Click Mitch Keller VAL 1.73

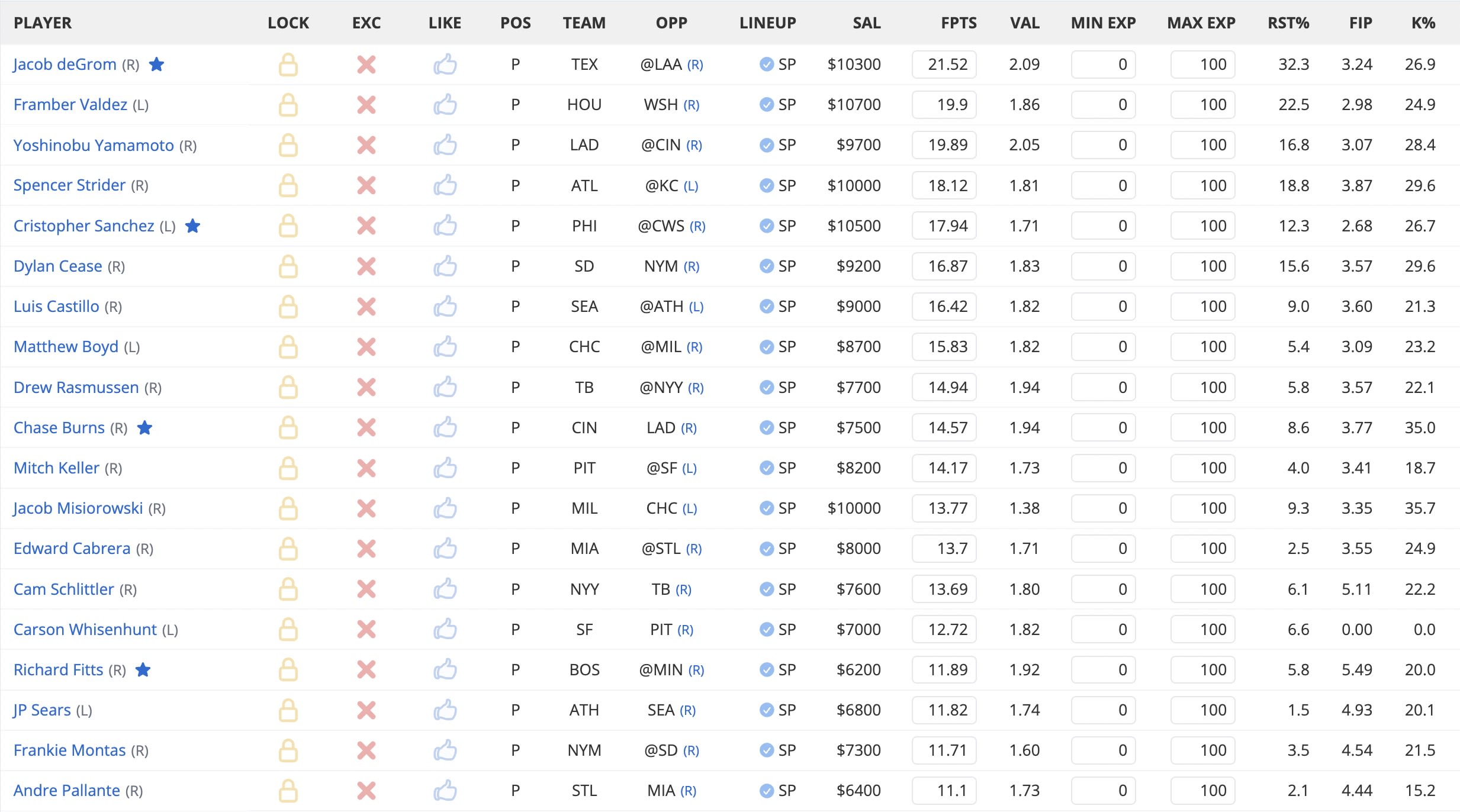click(1025, 468)
